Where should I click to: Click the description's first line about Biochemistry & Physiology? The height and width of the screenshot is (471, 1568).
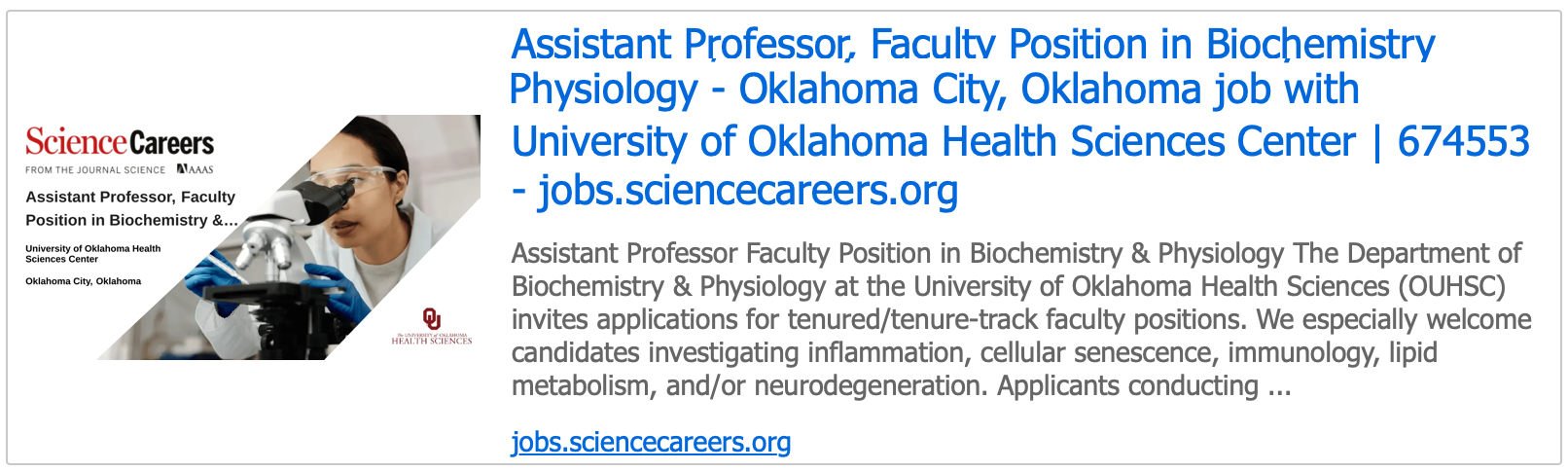(1016, 253)
